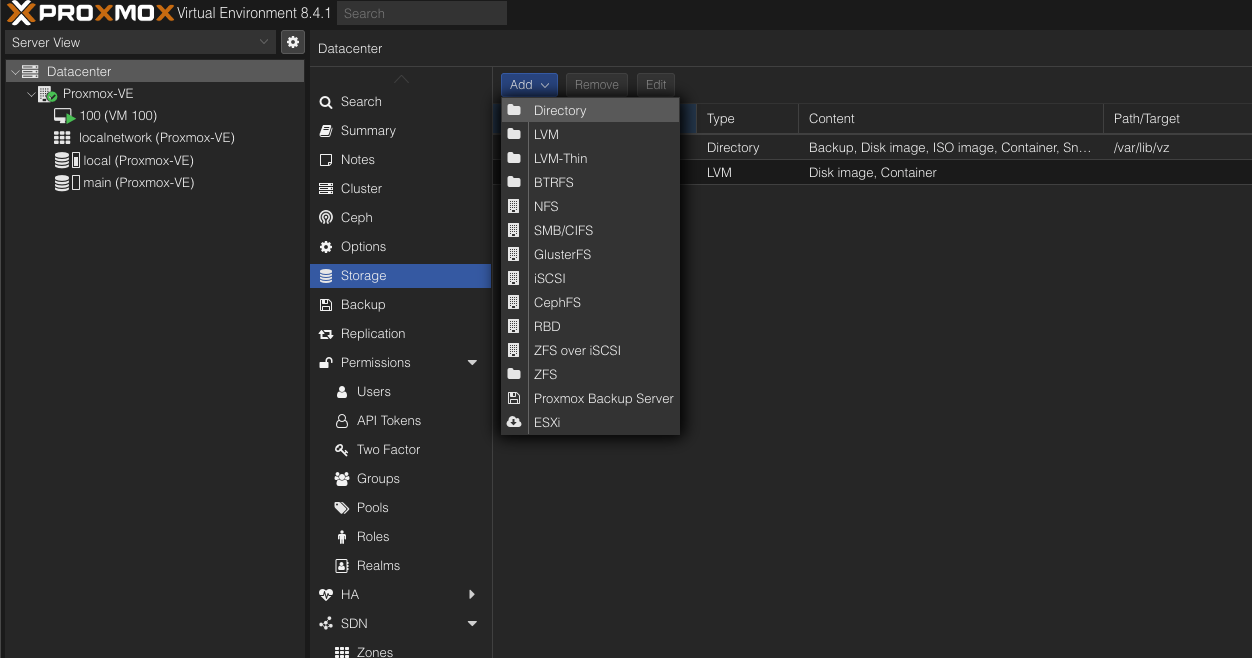Select the 'Disk image, Container' cell
Image resolution: width=1252 pixels, height=658 pixels.
click(950, 172)
